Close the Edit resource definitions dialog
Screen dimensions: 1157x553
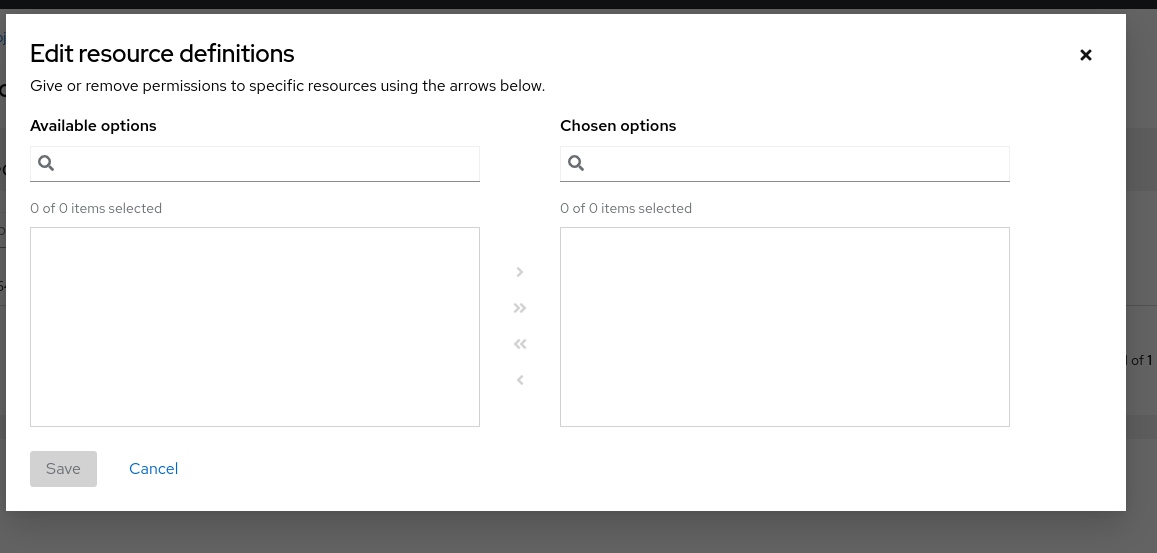(1085, 55)
